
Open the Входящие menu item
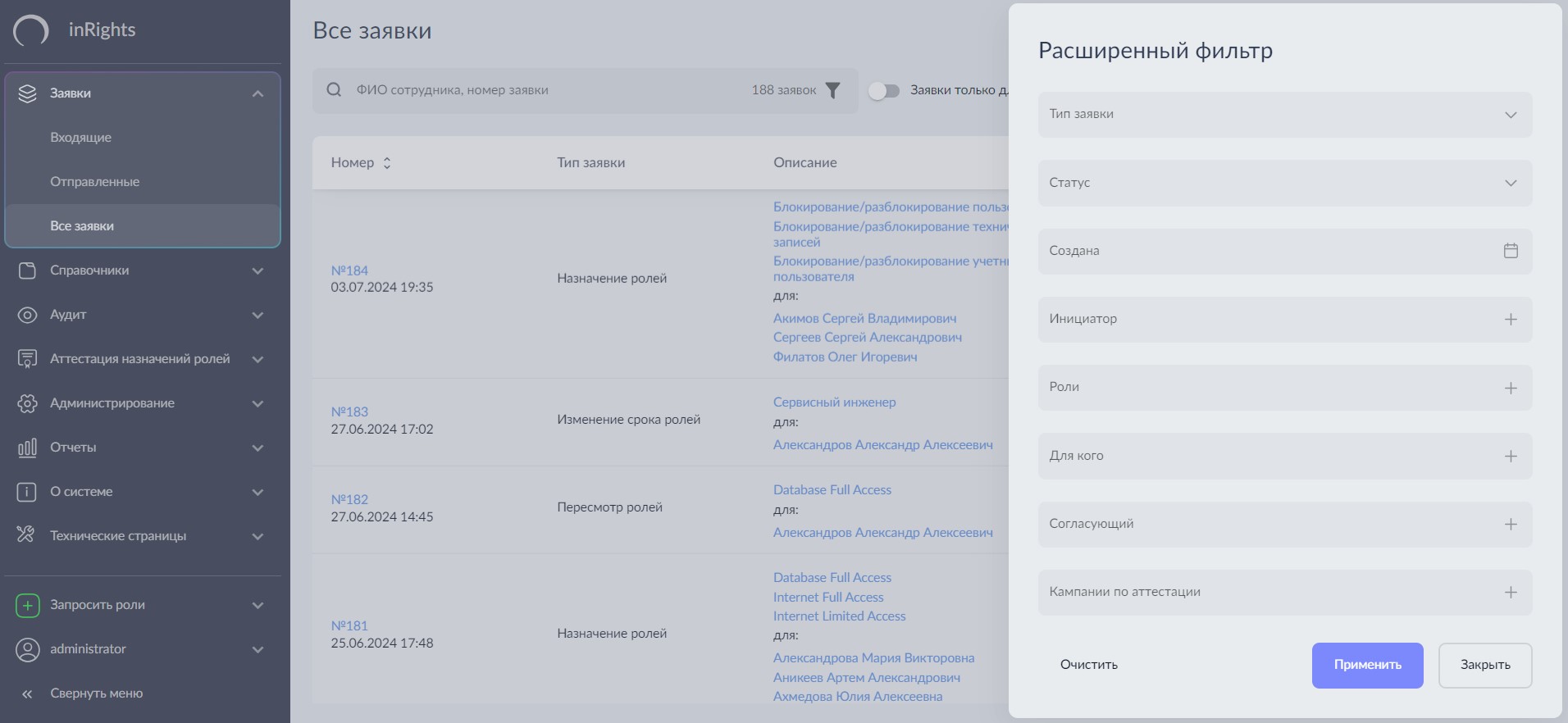(x=80, y=138)
